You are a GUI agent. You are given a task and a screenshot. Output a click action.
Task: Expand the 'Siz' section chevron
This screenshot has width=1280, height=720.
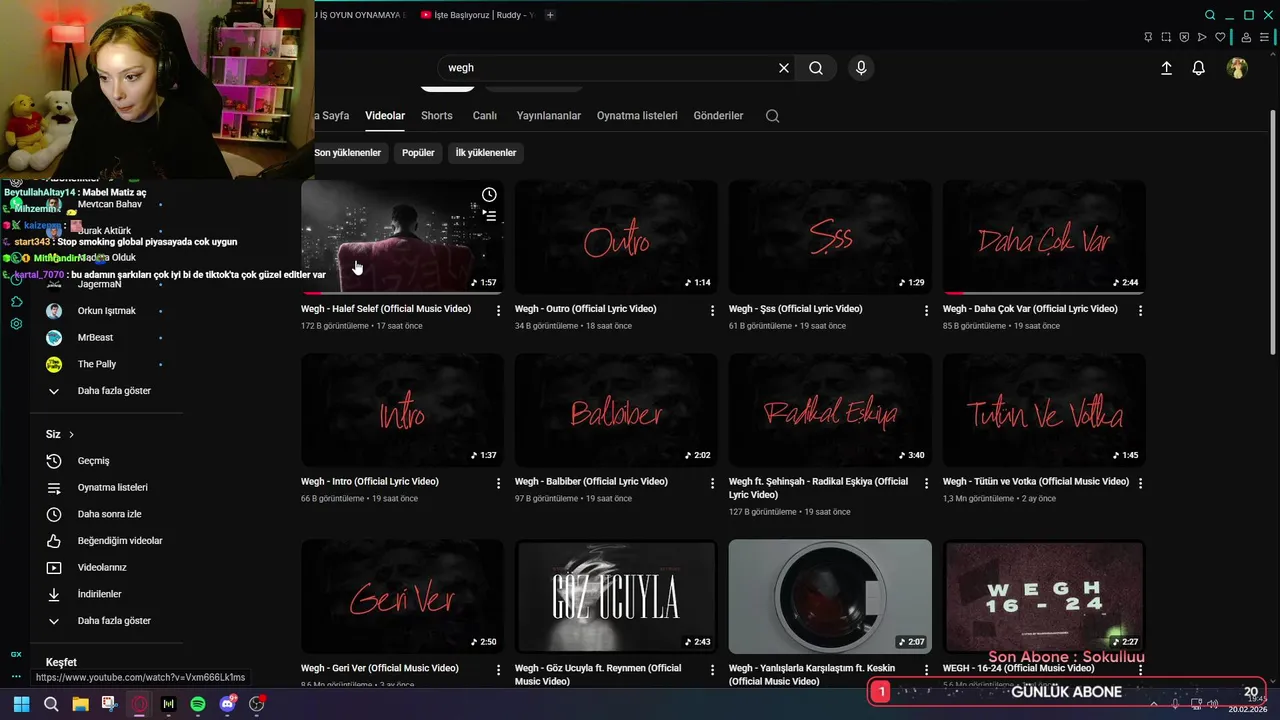[71, 435]
